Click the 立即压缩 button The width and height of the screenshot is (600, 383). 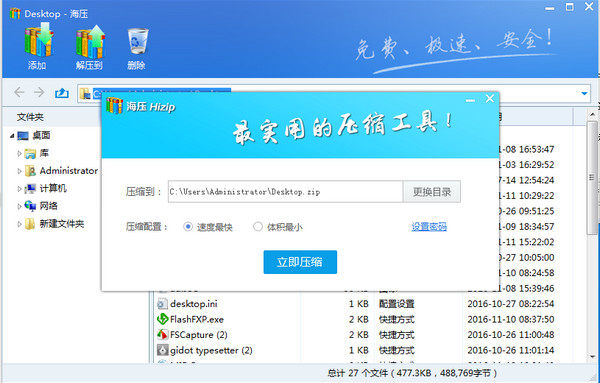[300, 262]
